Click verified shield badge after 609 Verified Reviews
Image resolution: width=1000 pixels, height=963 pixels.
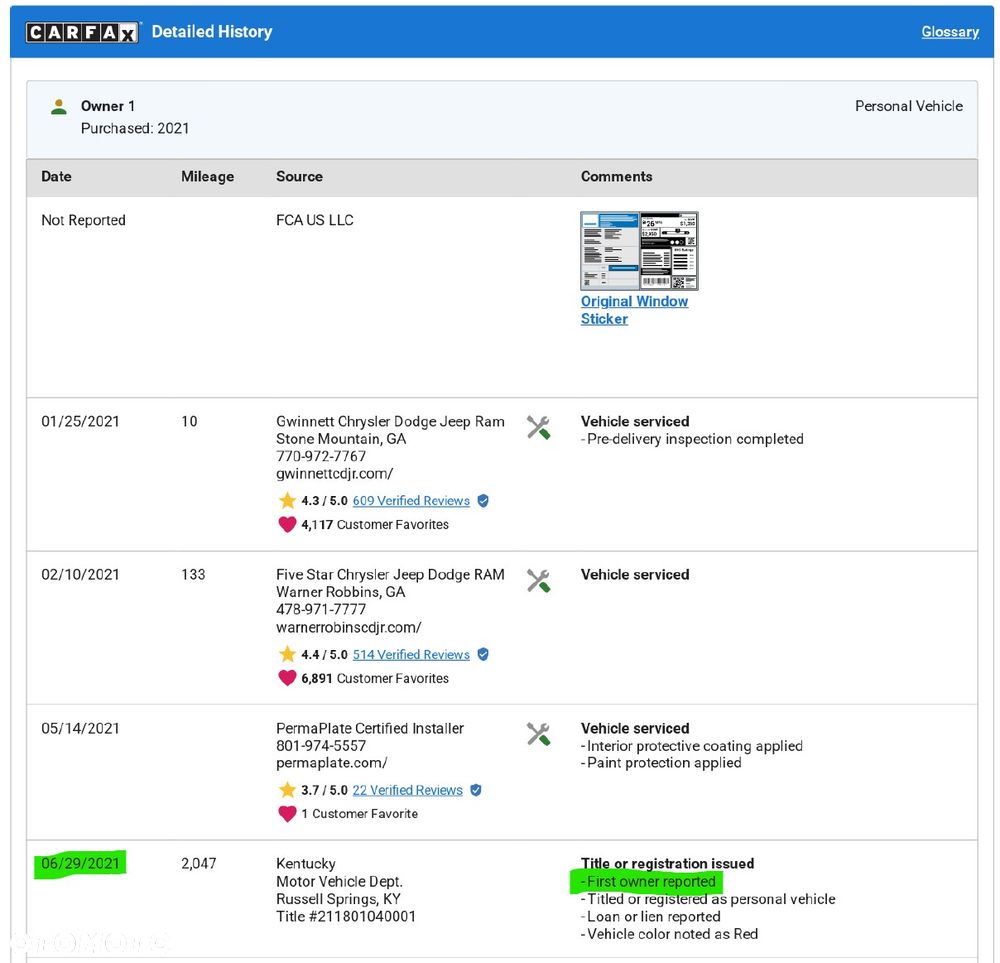pos(483,501)
